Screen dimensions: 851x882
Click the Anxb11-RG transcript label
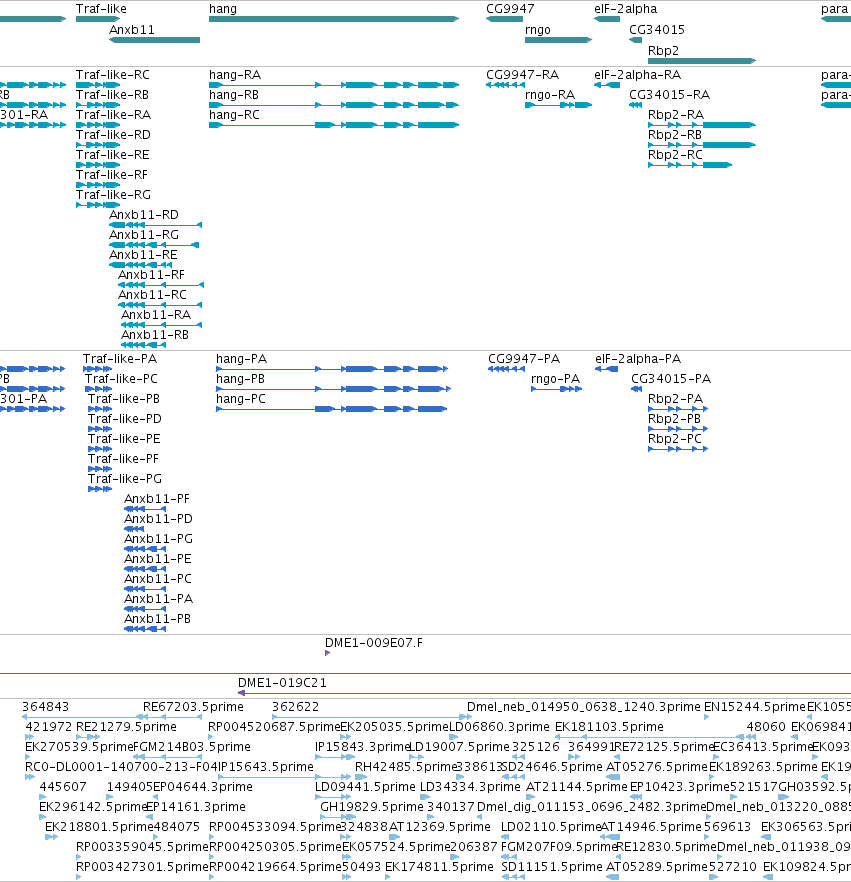click(x=143, y=235)
